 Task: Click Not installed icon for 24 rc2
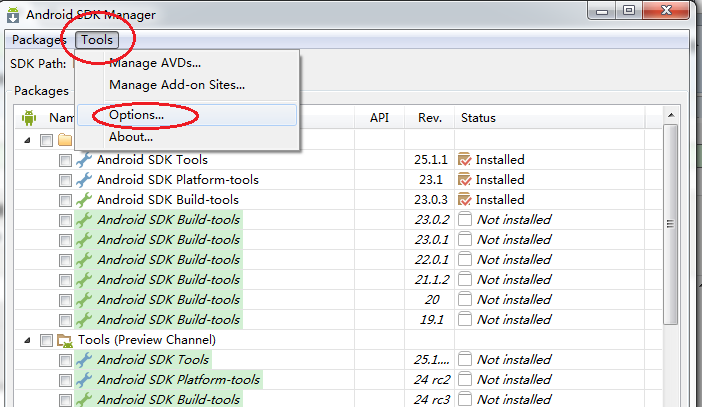465,380
